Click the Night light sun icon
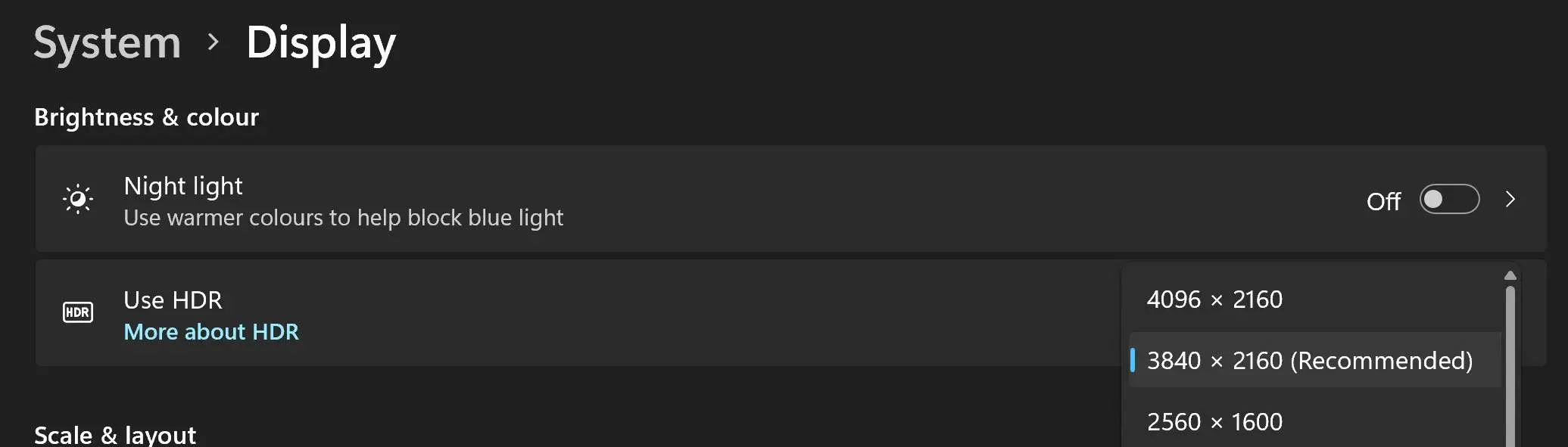This screenshot has height=447, width=1568. coord(78,199)
